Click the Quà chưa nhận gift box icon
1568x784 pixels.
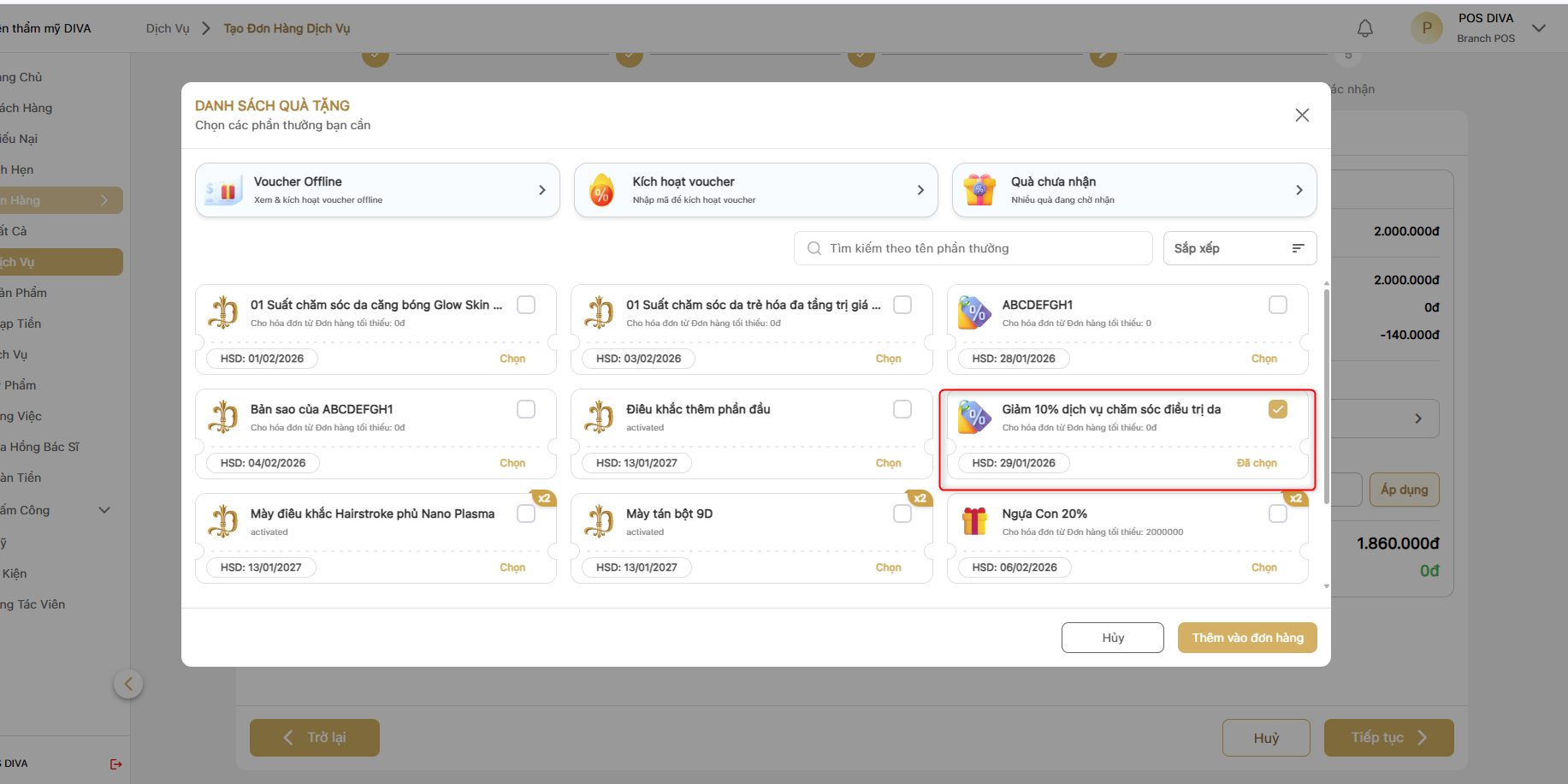(979, 190)
